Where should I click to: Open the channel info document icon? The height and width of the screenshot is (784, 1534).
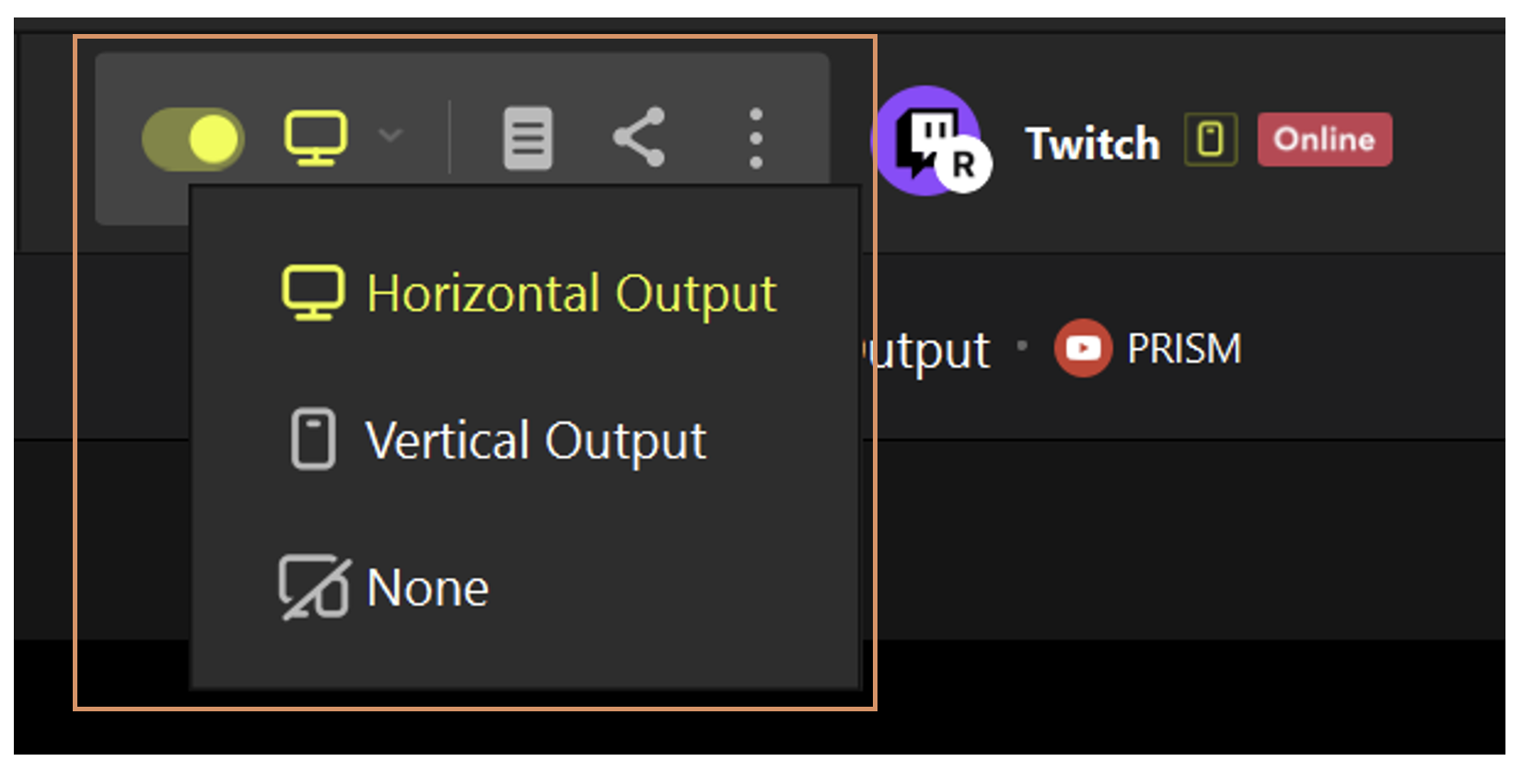(x=528, y=138)
